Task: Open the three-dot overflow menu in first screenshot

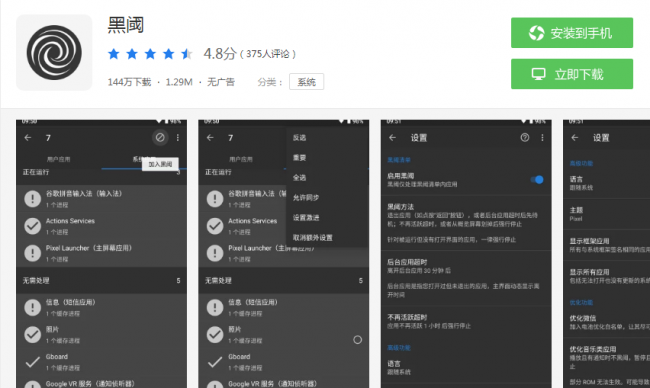Action: 178,138
